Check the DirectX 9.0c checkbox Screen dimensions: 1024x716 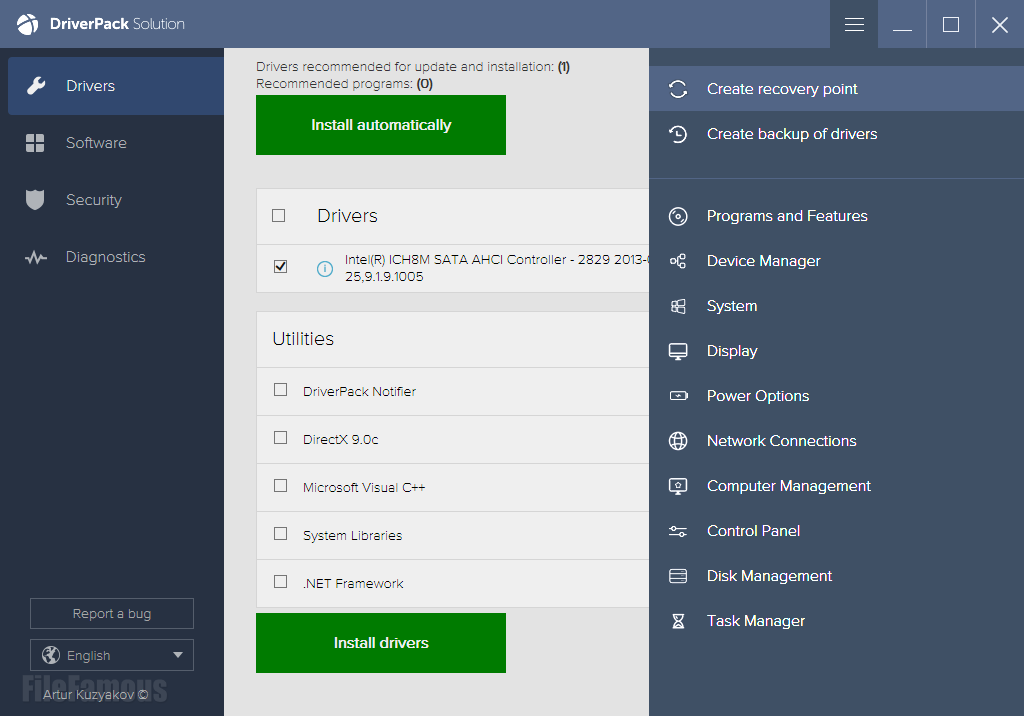pos(280,438)
